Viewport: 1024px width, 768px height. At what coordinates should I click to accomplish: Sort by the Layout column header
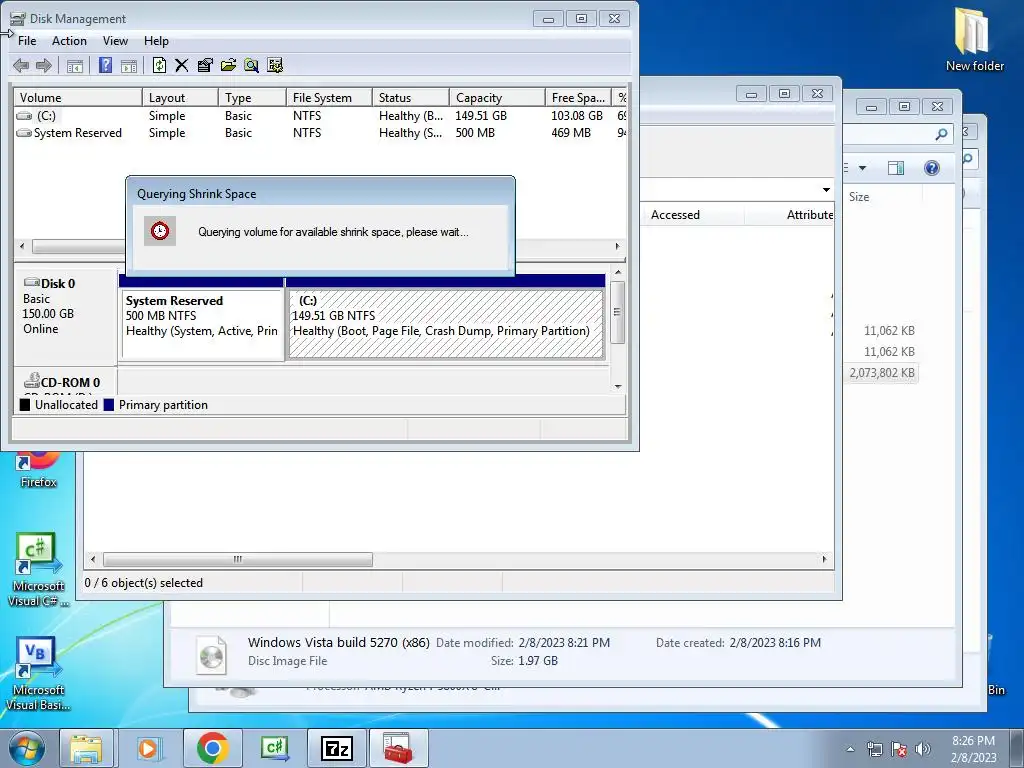180,97
